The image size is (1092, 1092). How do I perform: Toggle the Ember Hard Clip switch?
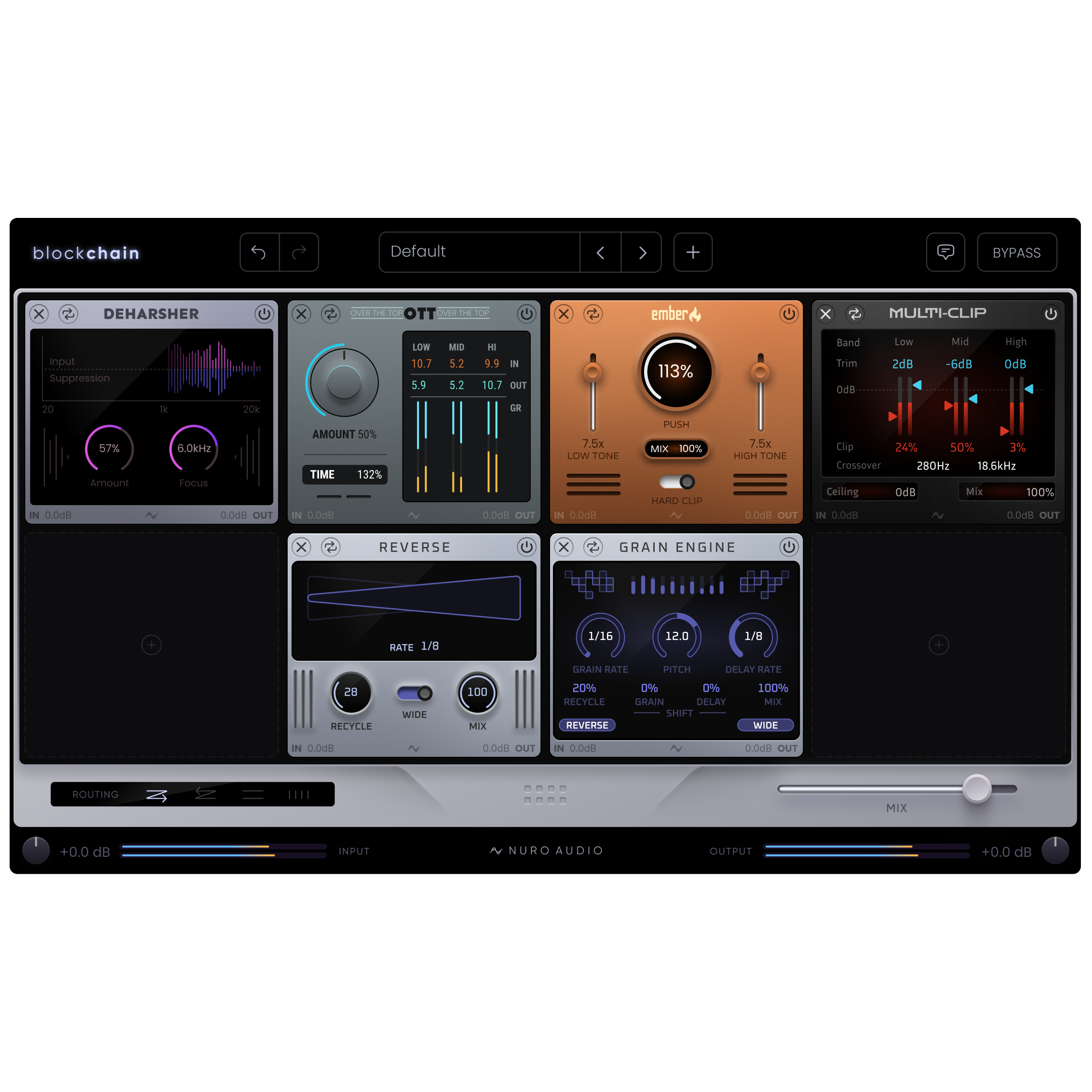point(676,482)
